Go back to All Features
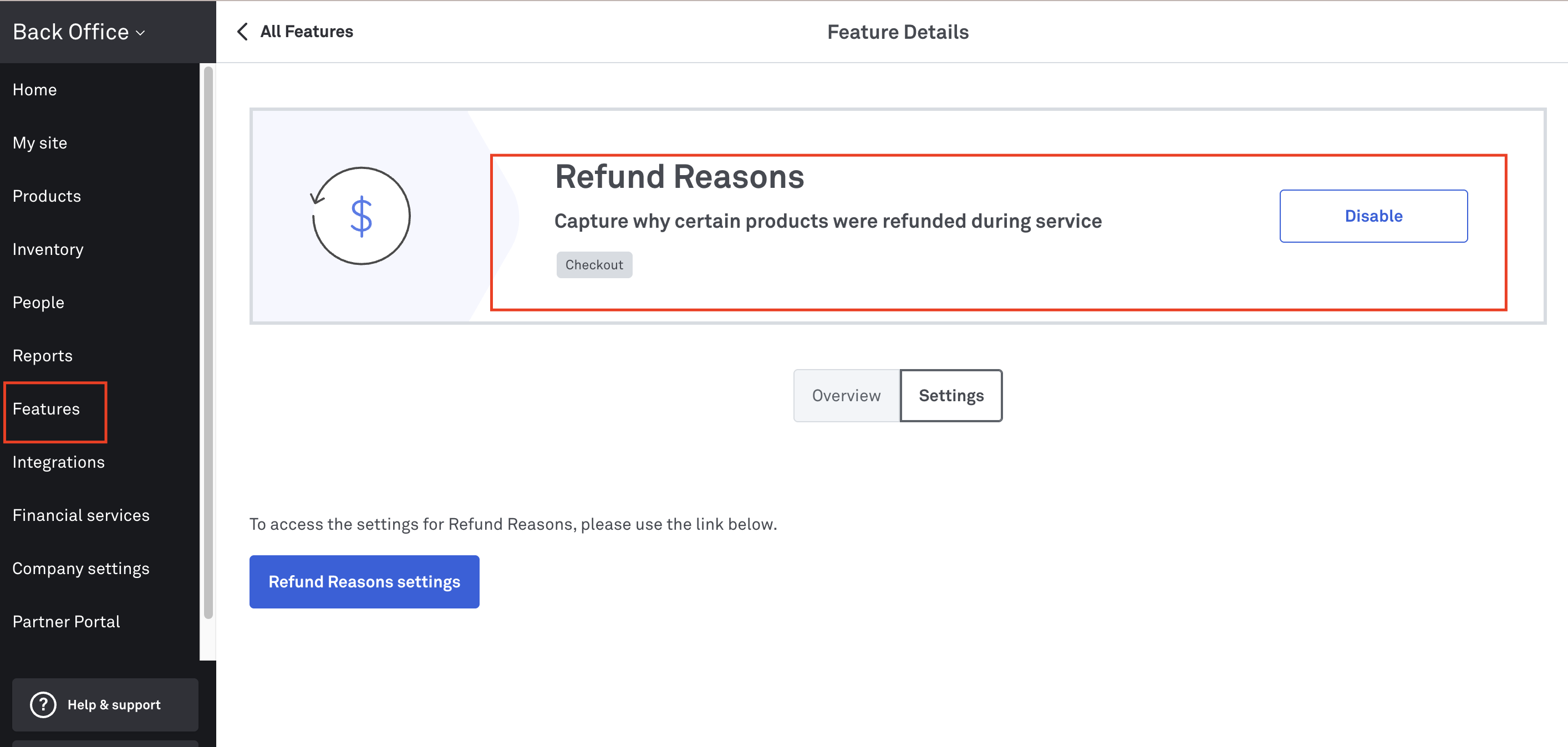Screen dimensions: 1568x747 [306, 32]
